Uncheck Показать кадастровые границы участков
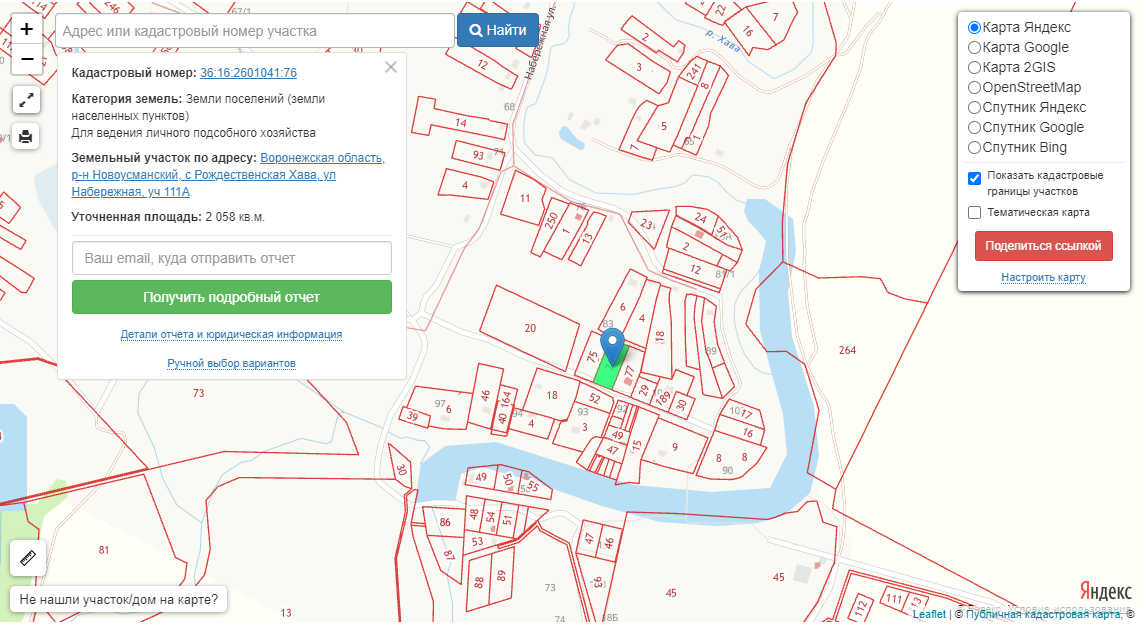Screen dimensions: 1148x630 [974, 178]
